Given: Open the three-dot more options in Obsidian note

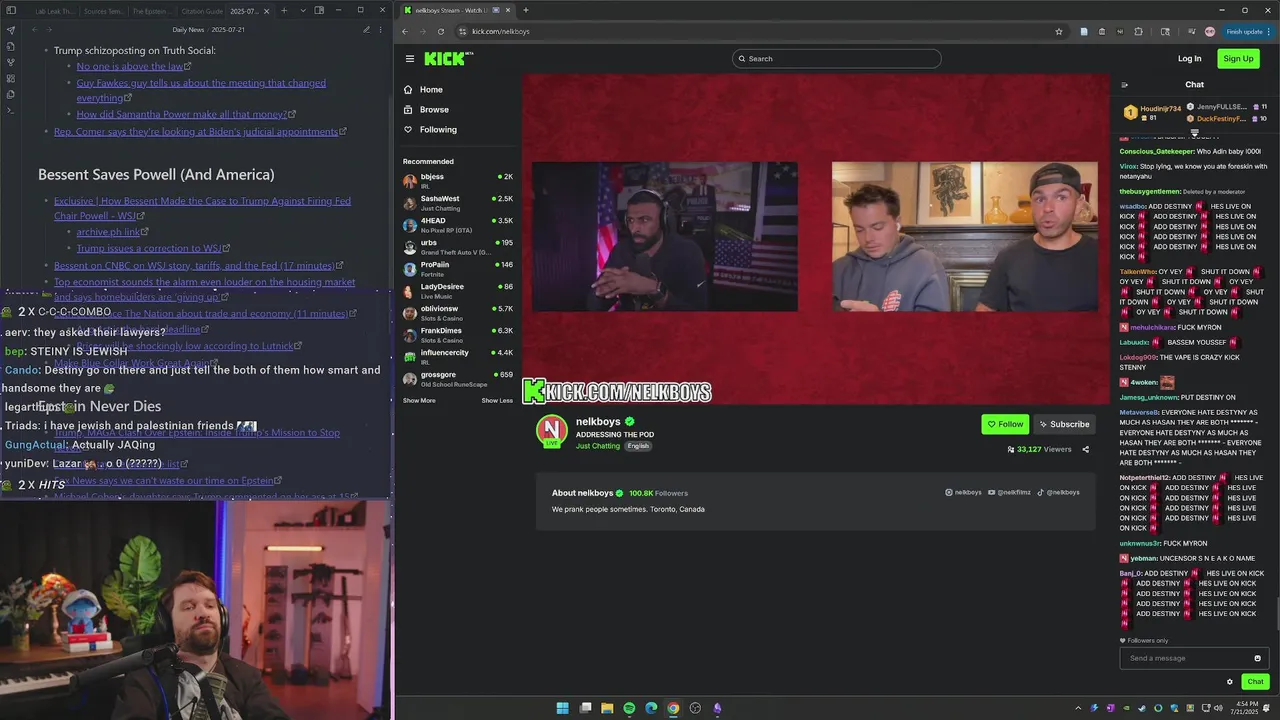Looking at the screenshot, I should click(x=382, y=30).
